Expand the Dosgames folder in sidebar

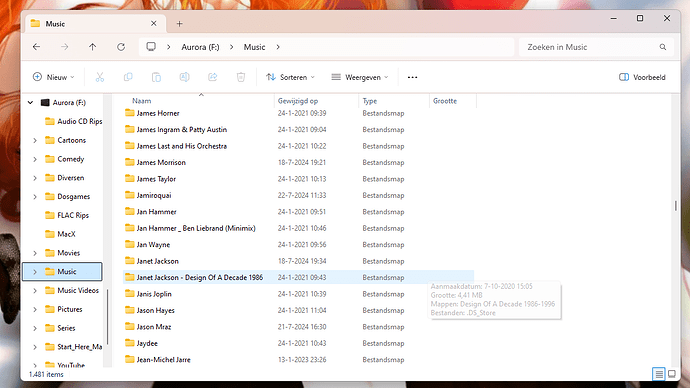[x=35, y=197]
